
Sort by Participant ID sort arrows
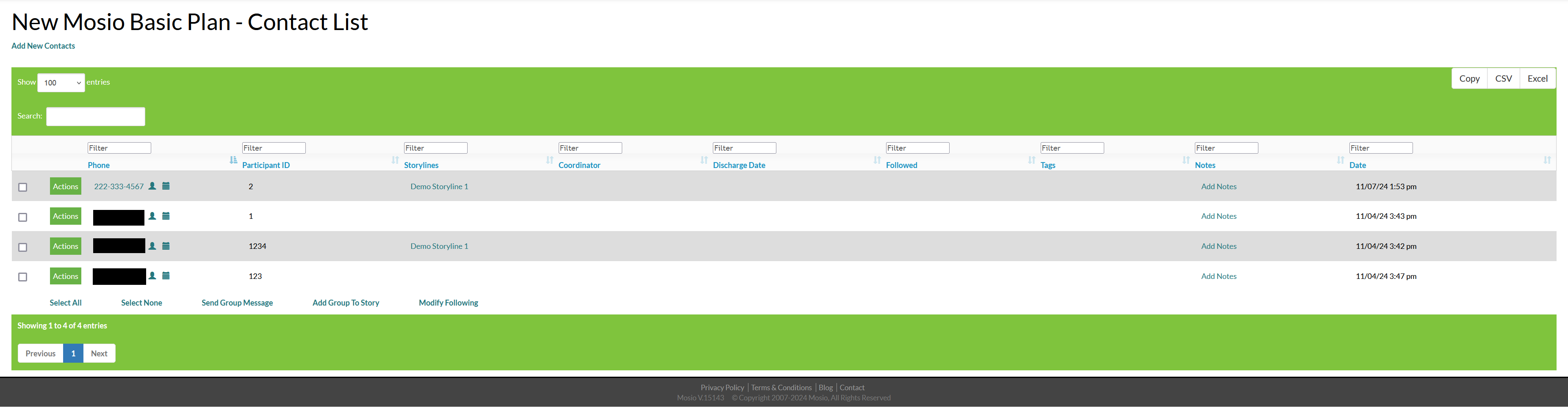(395, 160)
